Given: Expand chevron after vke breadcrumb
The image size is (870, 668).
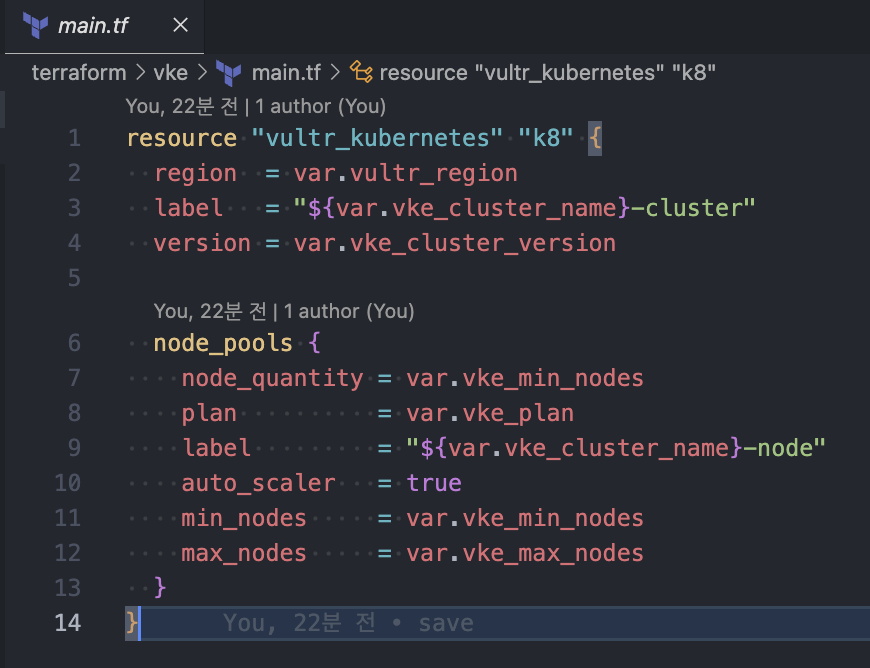Looking at the screenshot, I should 202,73.
